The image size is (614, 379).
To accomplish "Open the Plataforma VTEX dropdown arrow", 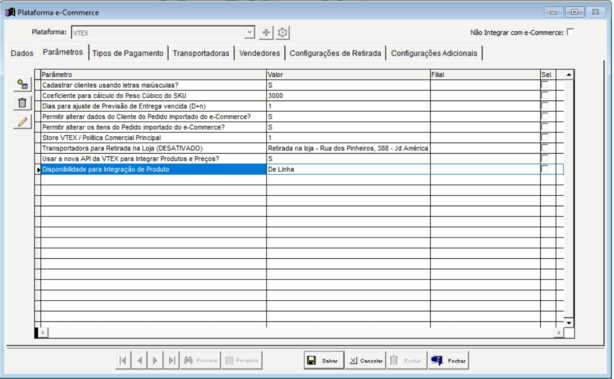I will pyautogui.click(x=249, y=32).
